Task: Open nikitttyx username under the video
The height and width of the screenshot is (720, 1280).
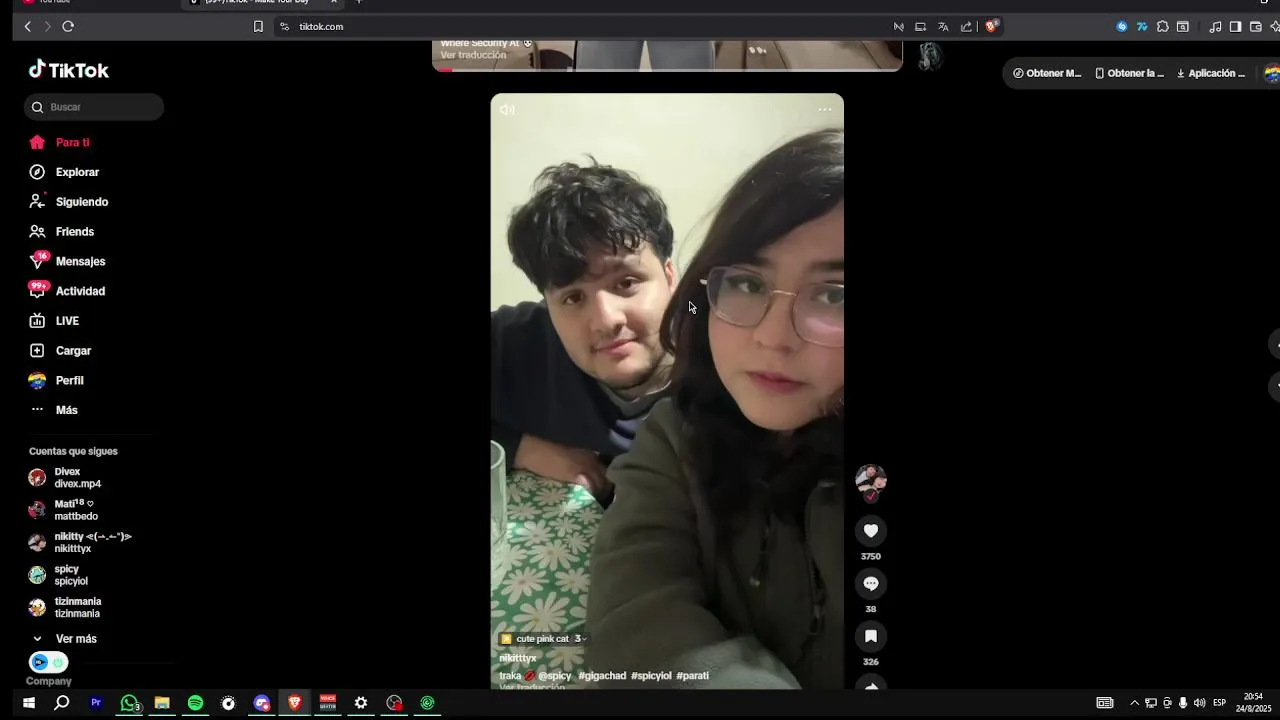Action: click(x=518, y=658)
